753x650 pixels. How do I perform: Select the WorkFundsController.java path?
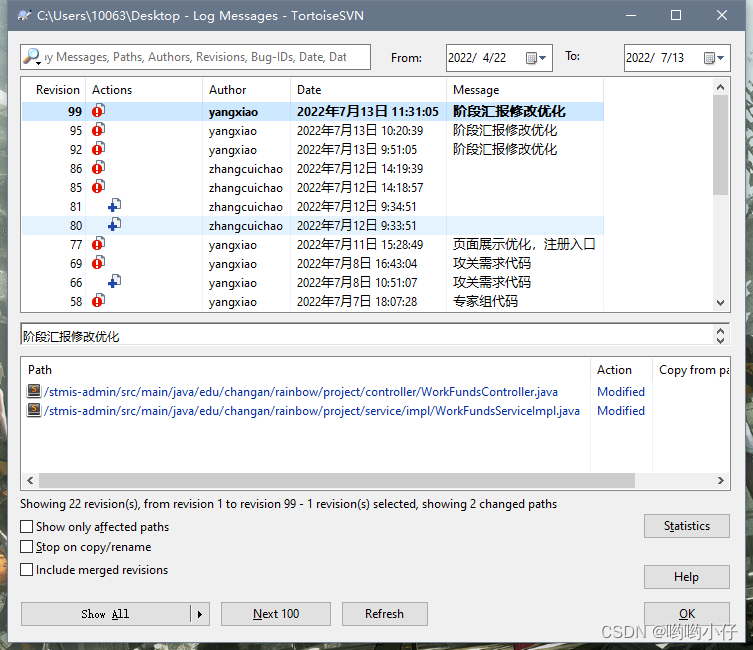[301, 392]
